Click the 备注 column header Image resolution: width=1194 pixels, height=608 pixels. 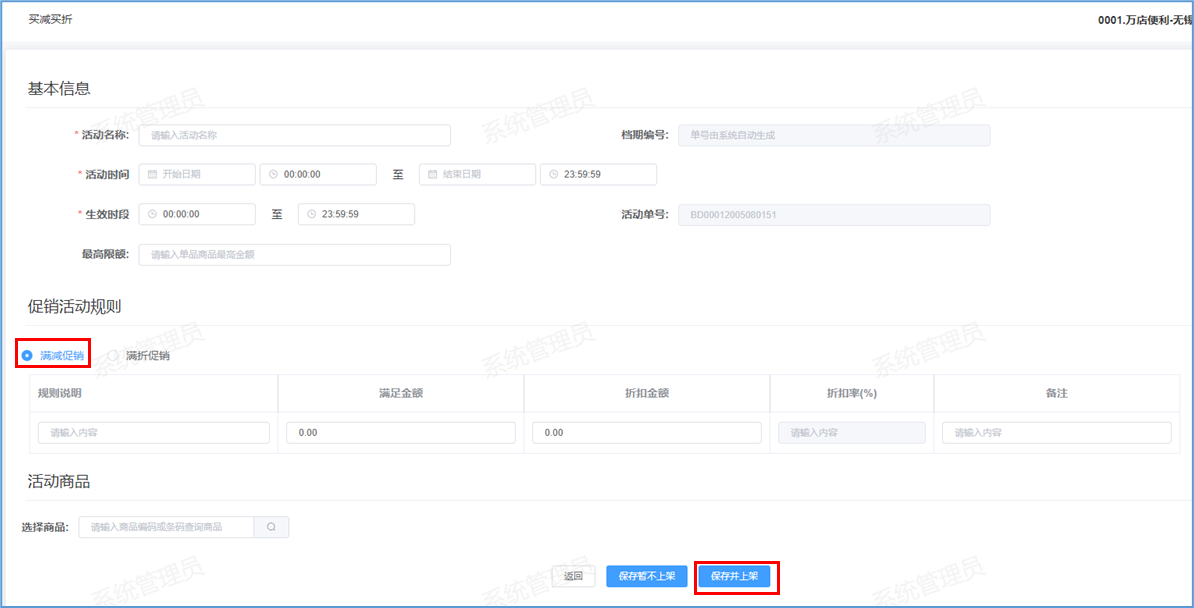[1056, 393]
